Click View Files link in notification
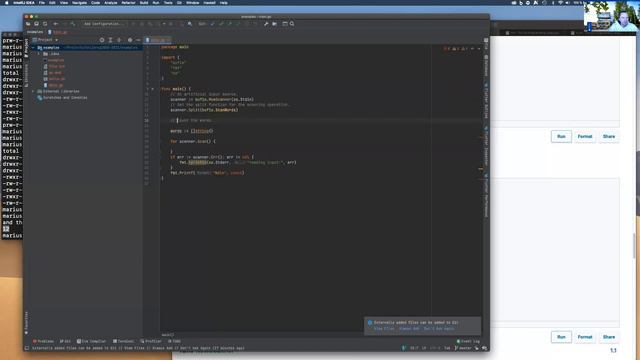The height and width of the screenshot is (360, 640). pyautogui.click(x=384, y=329)
